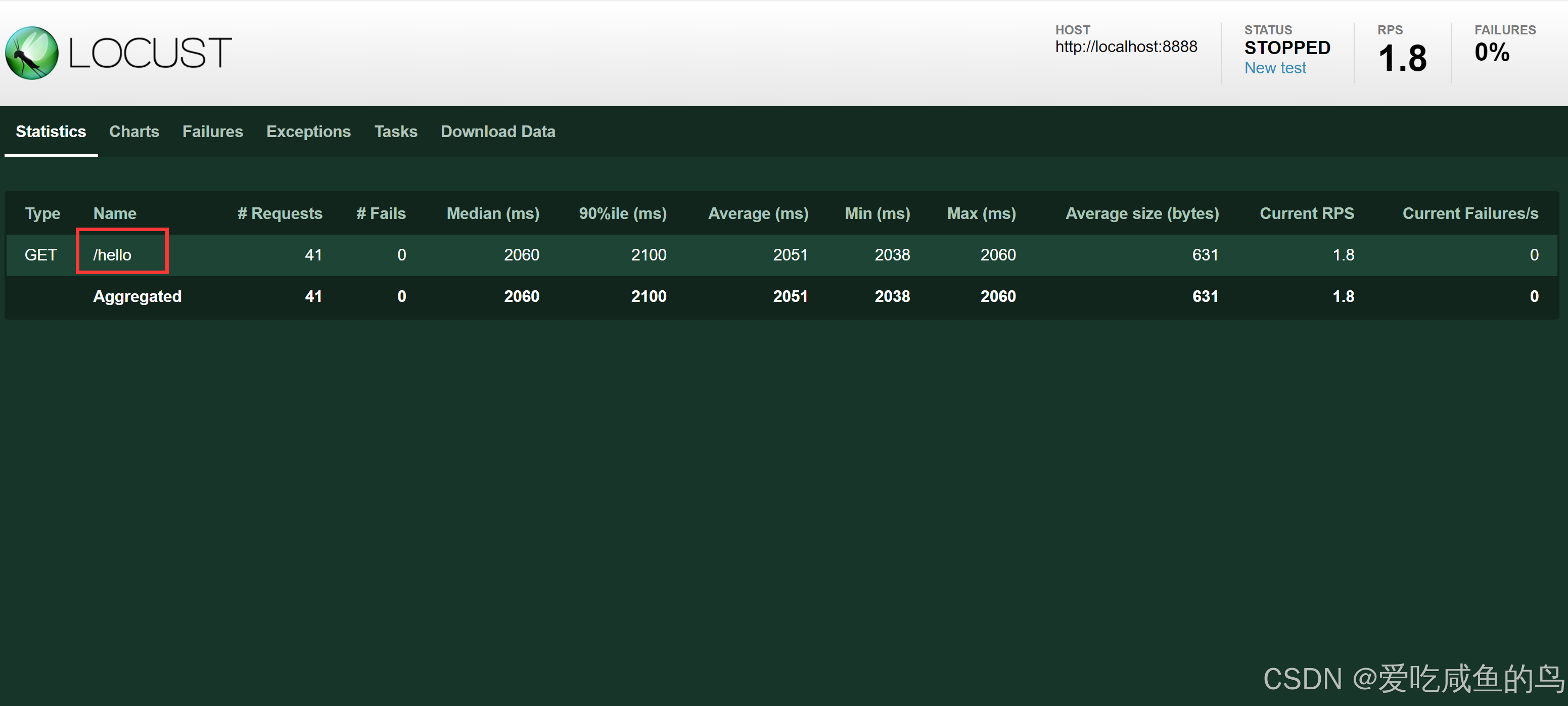Click the Locust logo icon
This screenshot has width=1568, height=706.
32,53
